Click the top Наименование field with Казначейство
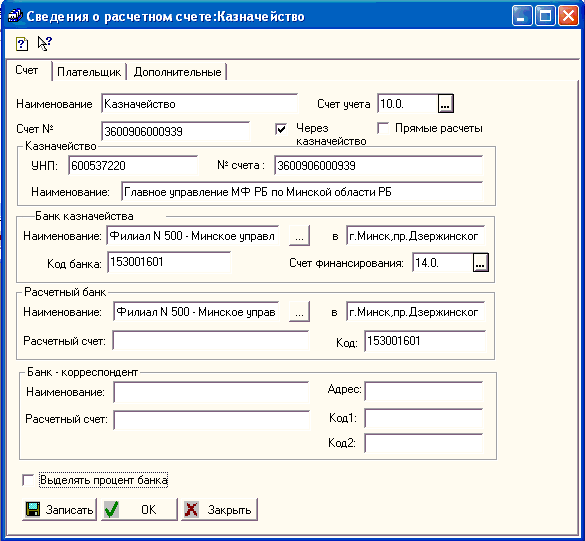This screenshot has width=585, height=541. point(200,103)
